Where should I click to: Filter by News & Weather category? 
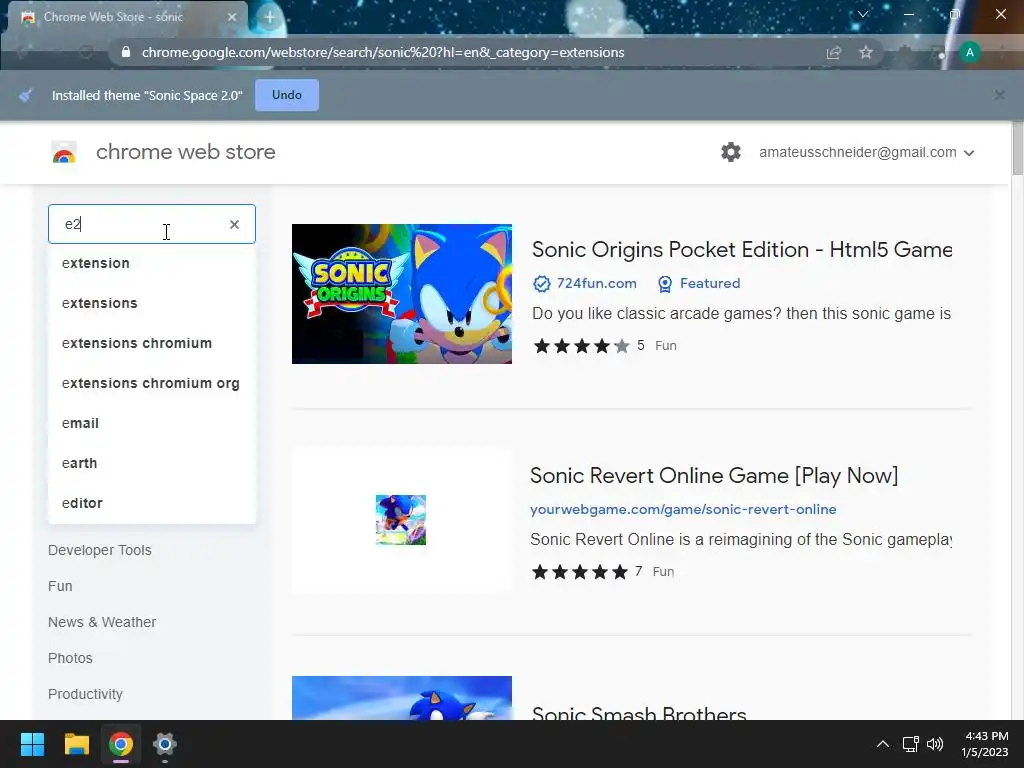(x=102, y=622)
